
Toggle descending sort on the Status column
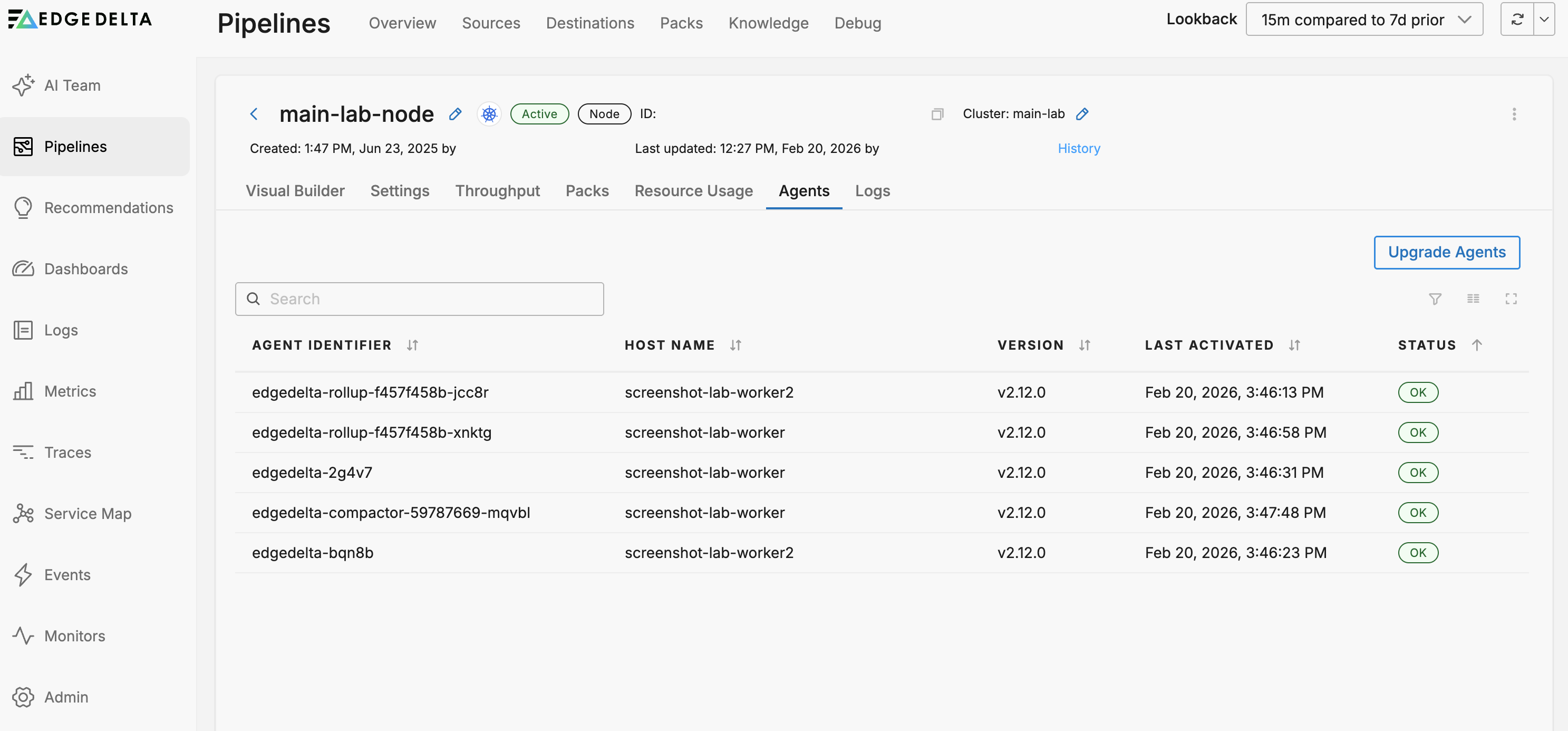click(x=1477, y=345)
